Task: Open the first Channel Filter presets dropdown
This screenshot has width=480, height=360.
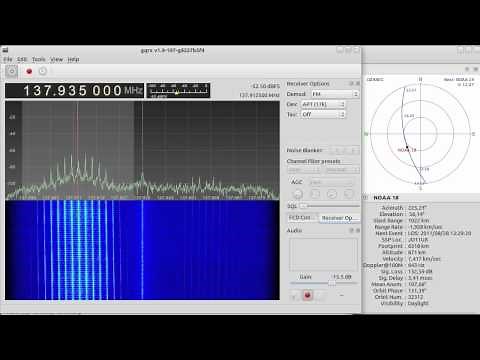Action: [x=304, y=170]
